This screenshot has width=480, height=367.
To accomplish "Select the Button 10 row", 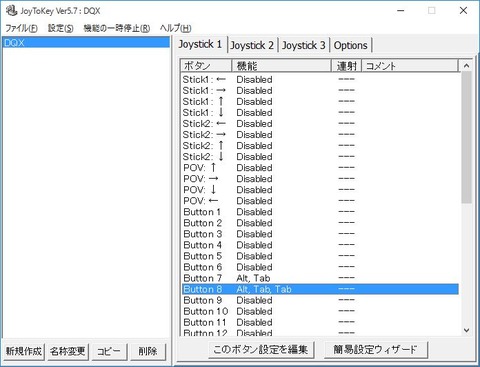I will 320,311.
